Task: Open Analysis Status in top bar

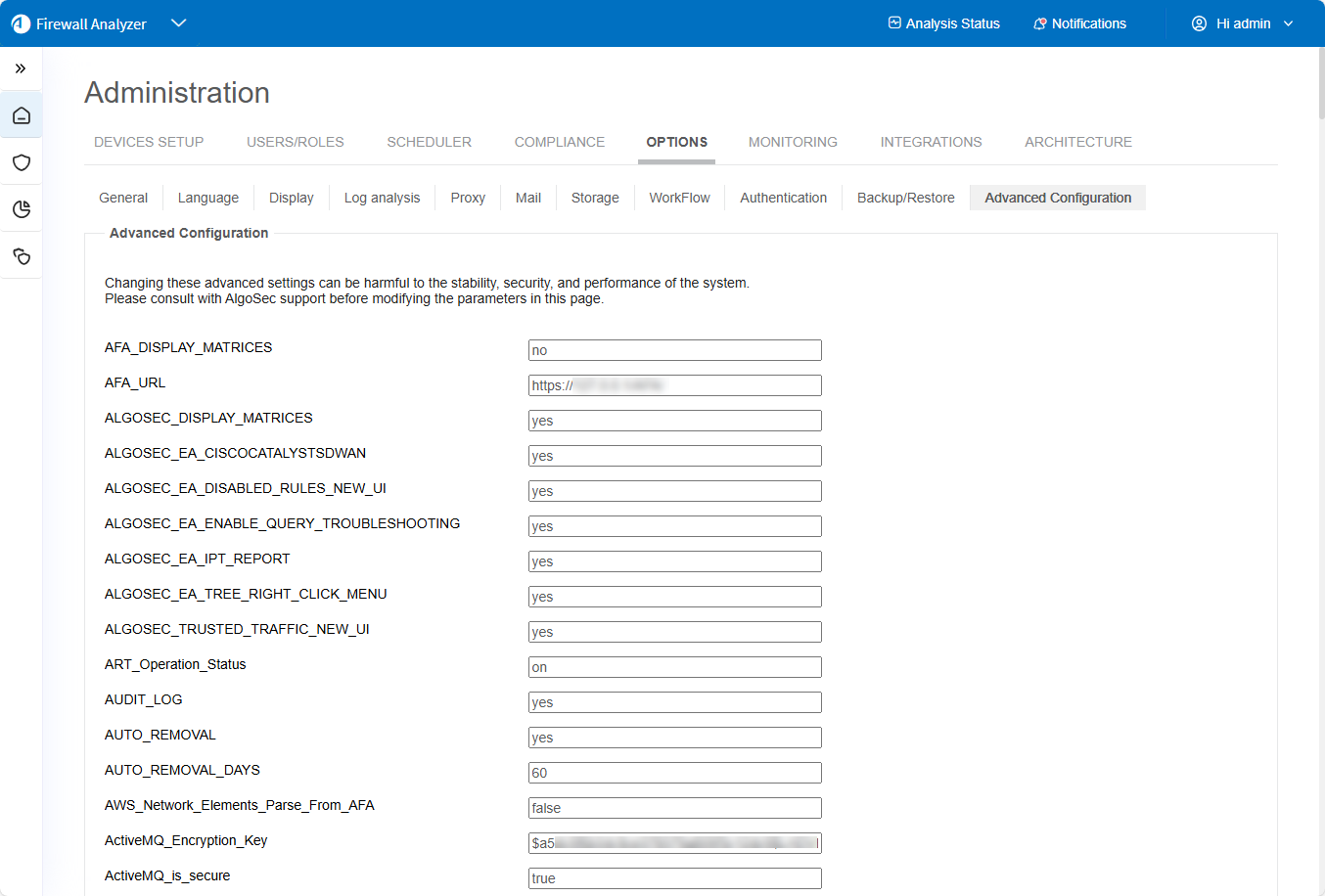Action: click(x=943, y=23)
